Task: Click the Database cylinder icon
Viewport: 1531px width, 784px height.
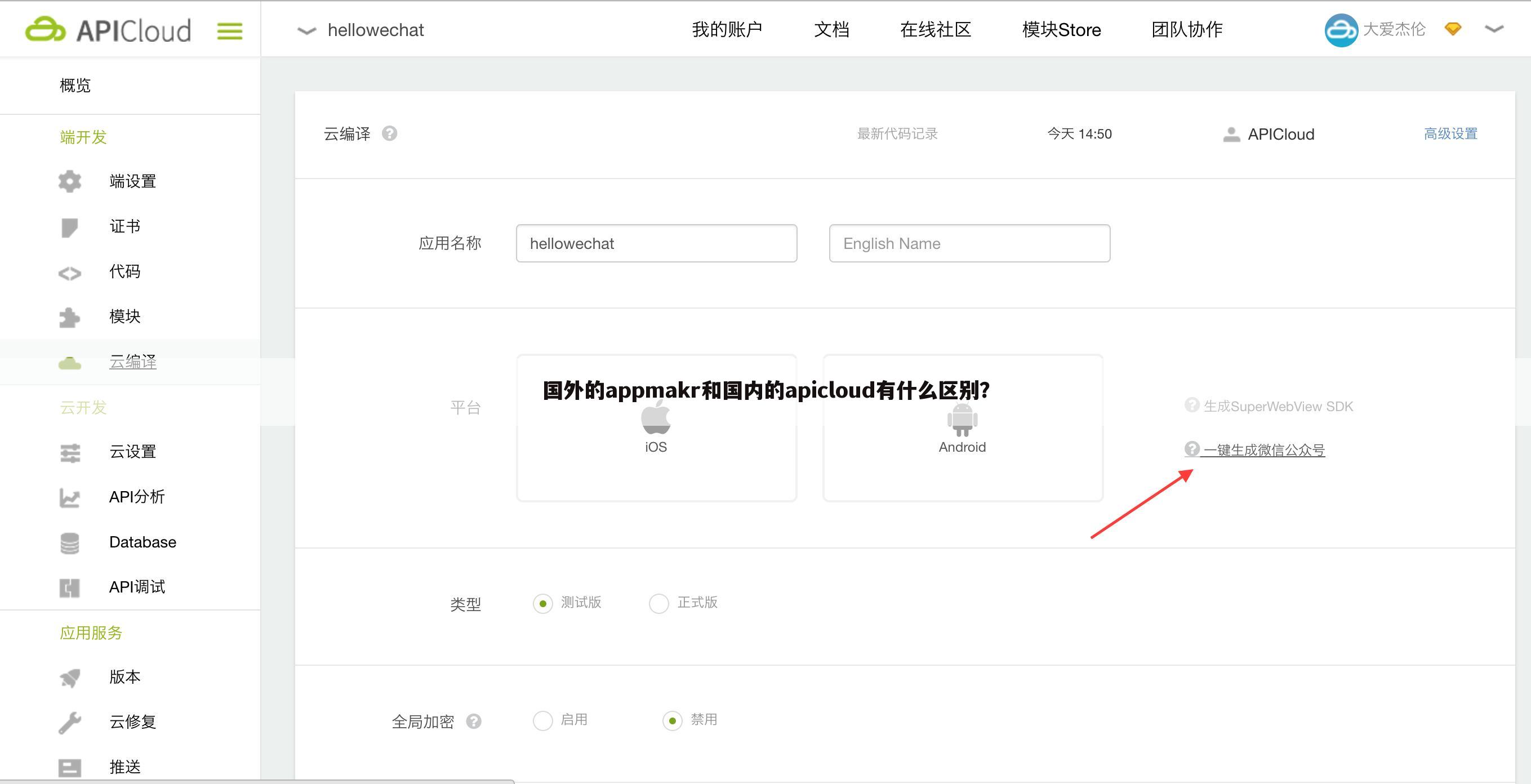Action: [69, 543]
